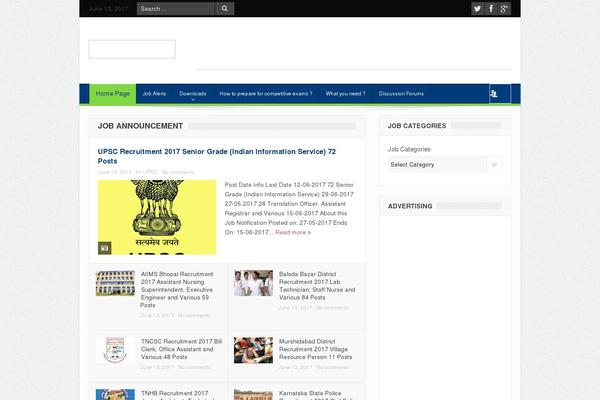
Task: Open AIIMS Bhopal Recruitment 2017 article
Action: pos(177,290)
